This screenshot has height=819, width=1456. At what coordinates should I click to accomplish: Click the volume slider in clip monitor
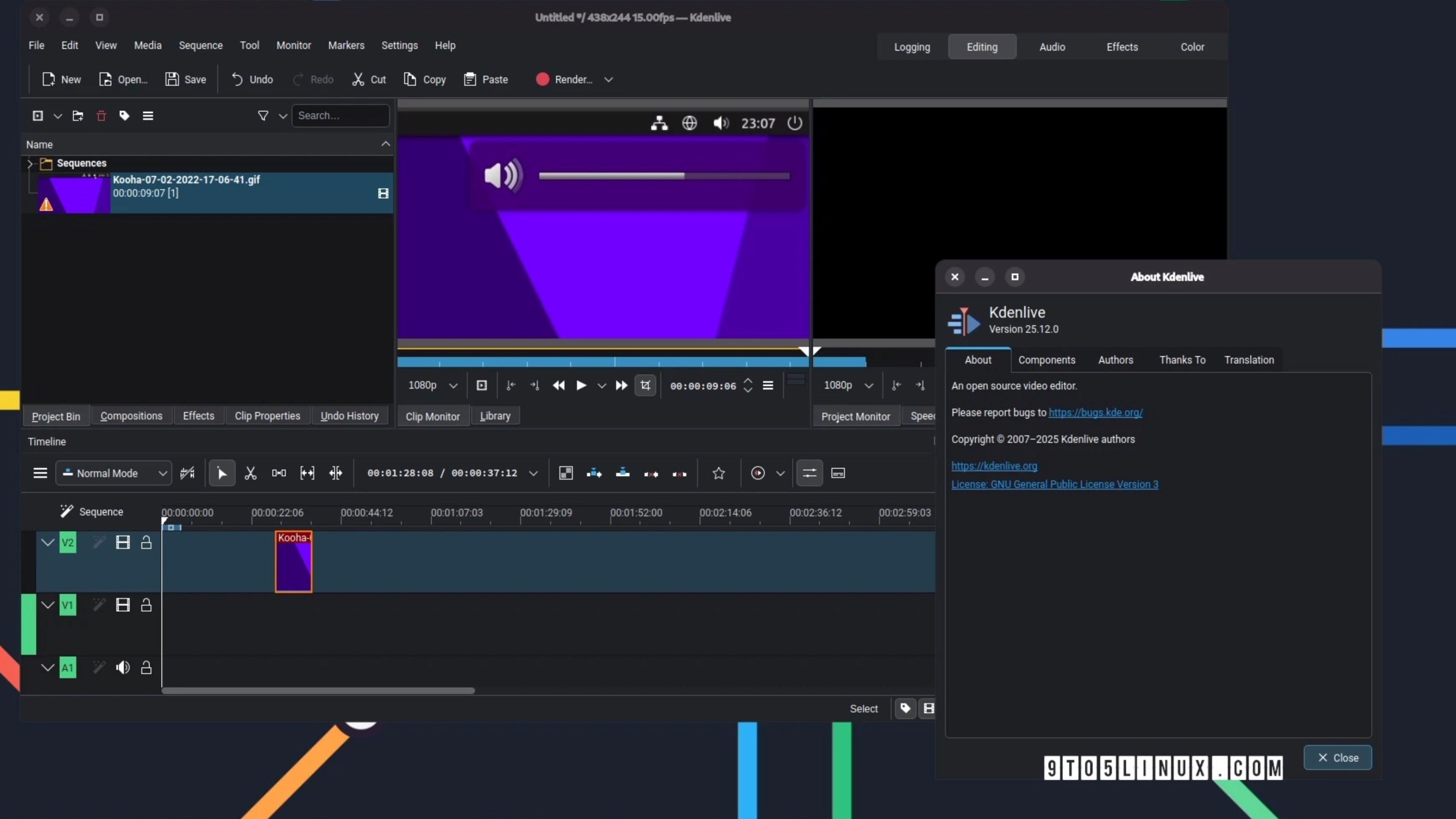click(x=664, y=176)
